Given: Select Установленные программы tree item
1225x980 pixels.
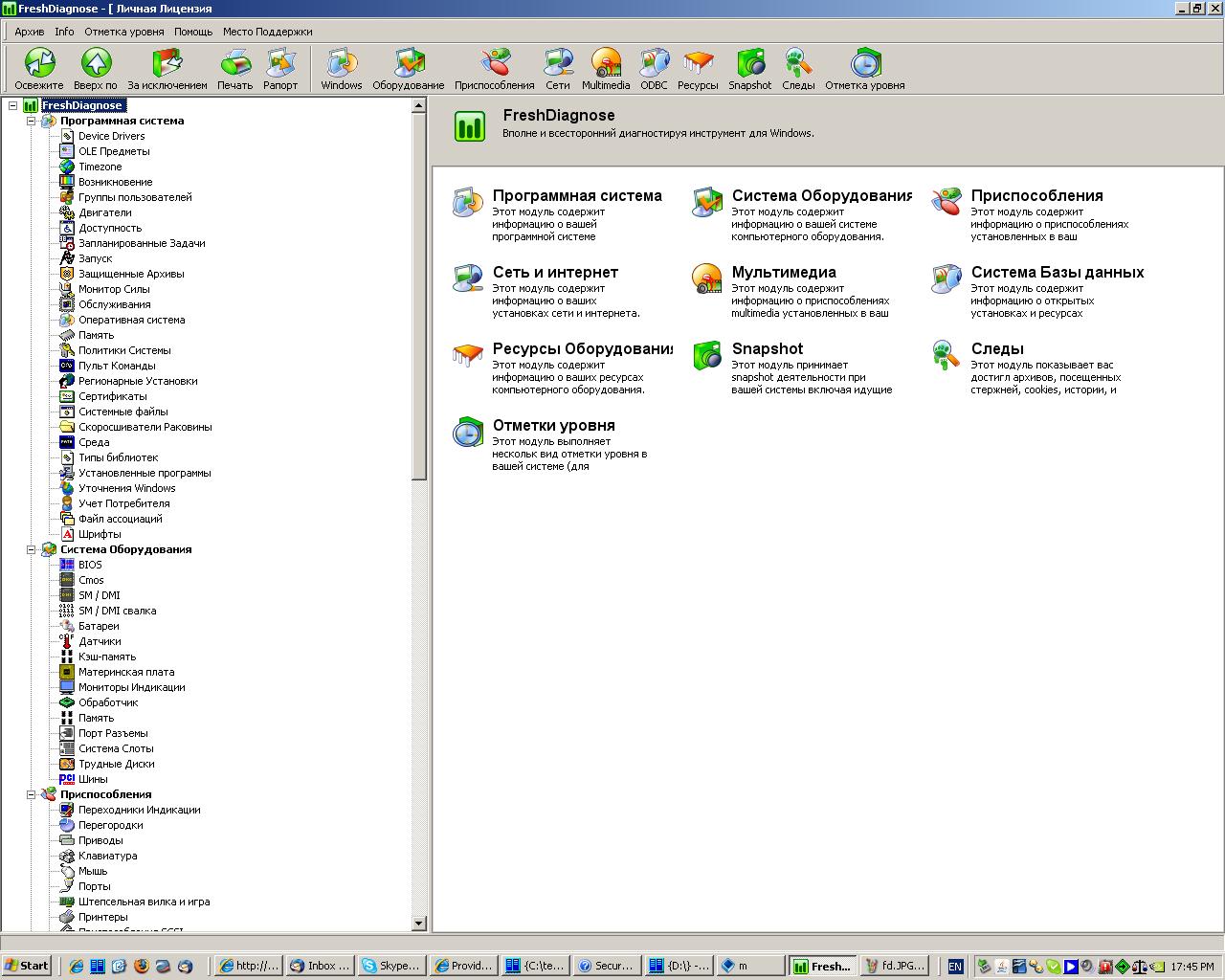Looking at the screenshot, I should [145, 473].
